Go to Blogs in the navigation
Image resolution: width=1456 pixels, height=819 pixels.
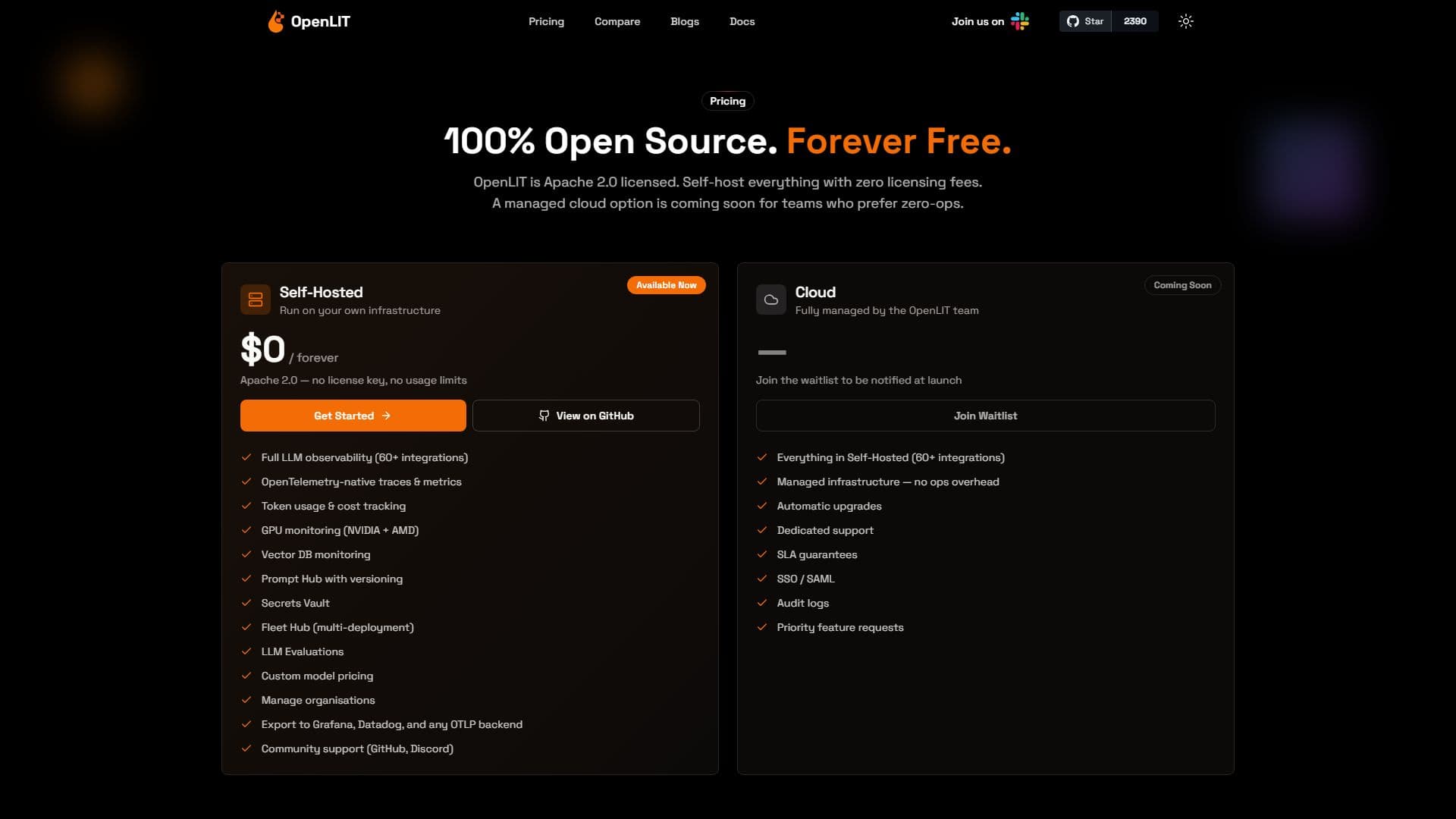685,21
